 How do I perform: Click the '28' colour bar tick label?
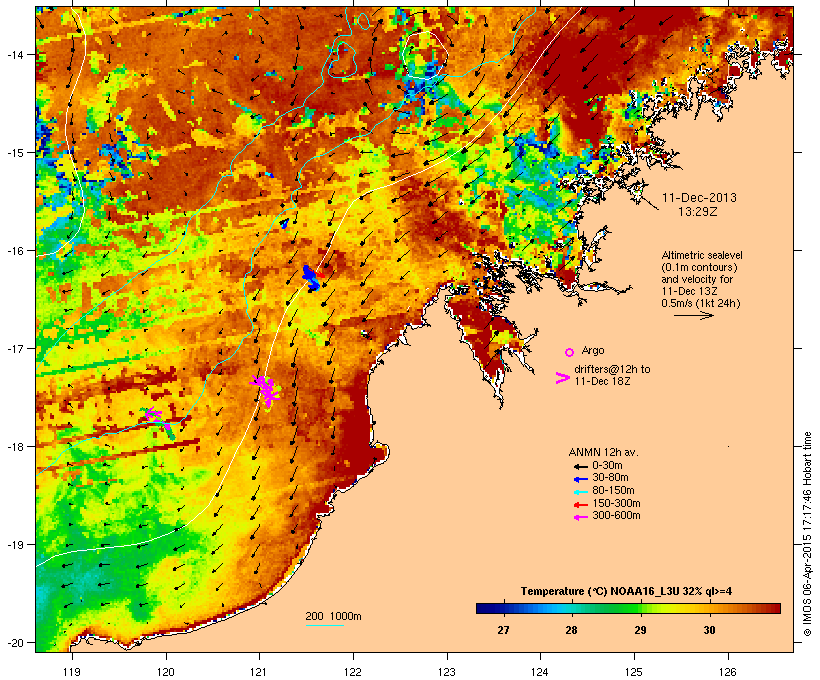[571, 630]
